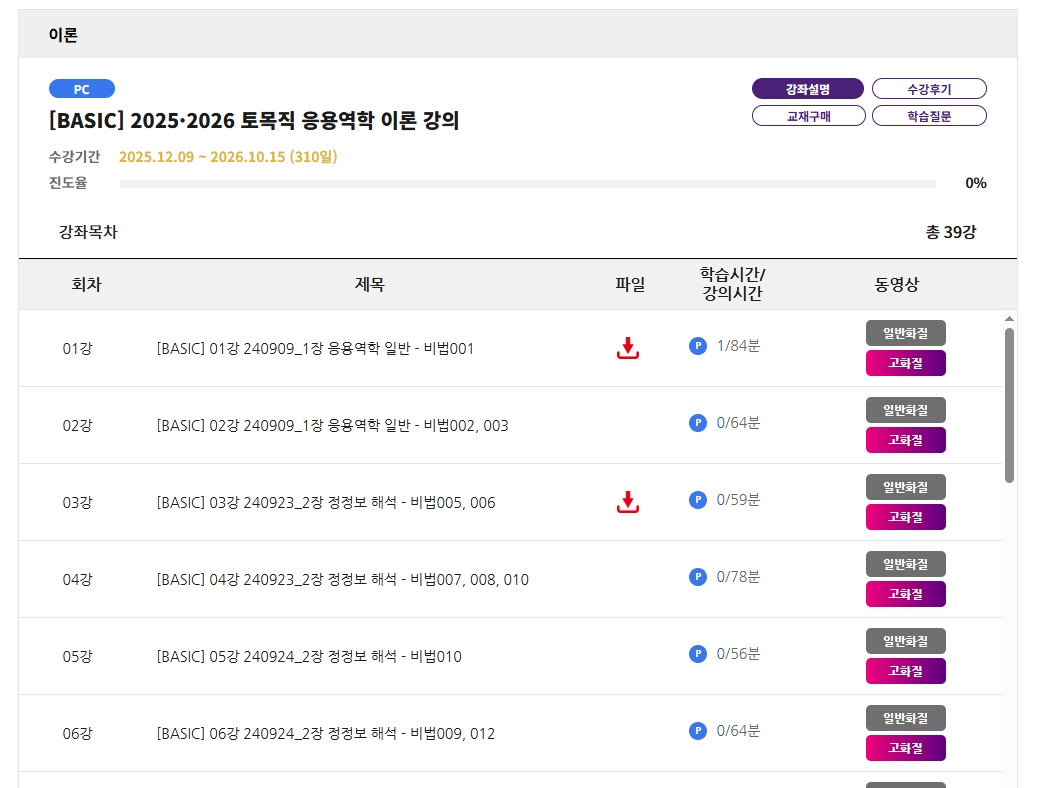Viewport: 1054px width, 788px height.
Task: Click the blue P icon for 06강
Action: coord(698,731)
